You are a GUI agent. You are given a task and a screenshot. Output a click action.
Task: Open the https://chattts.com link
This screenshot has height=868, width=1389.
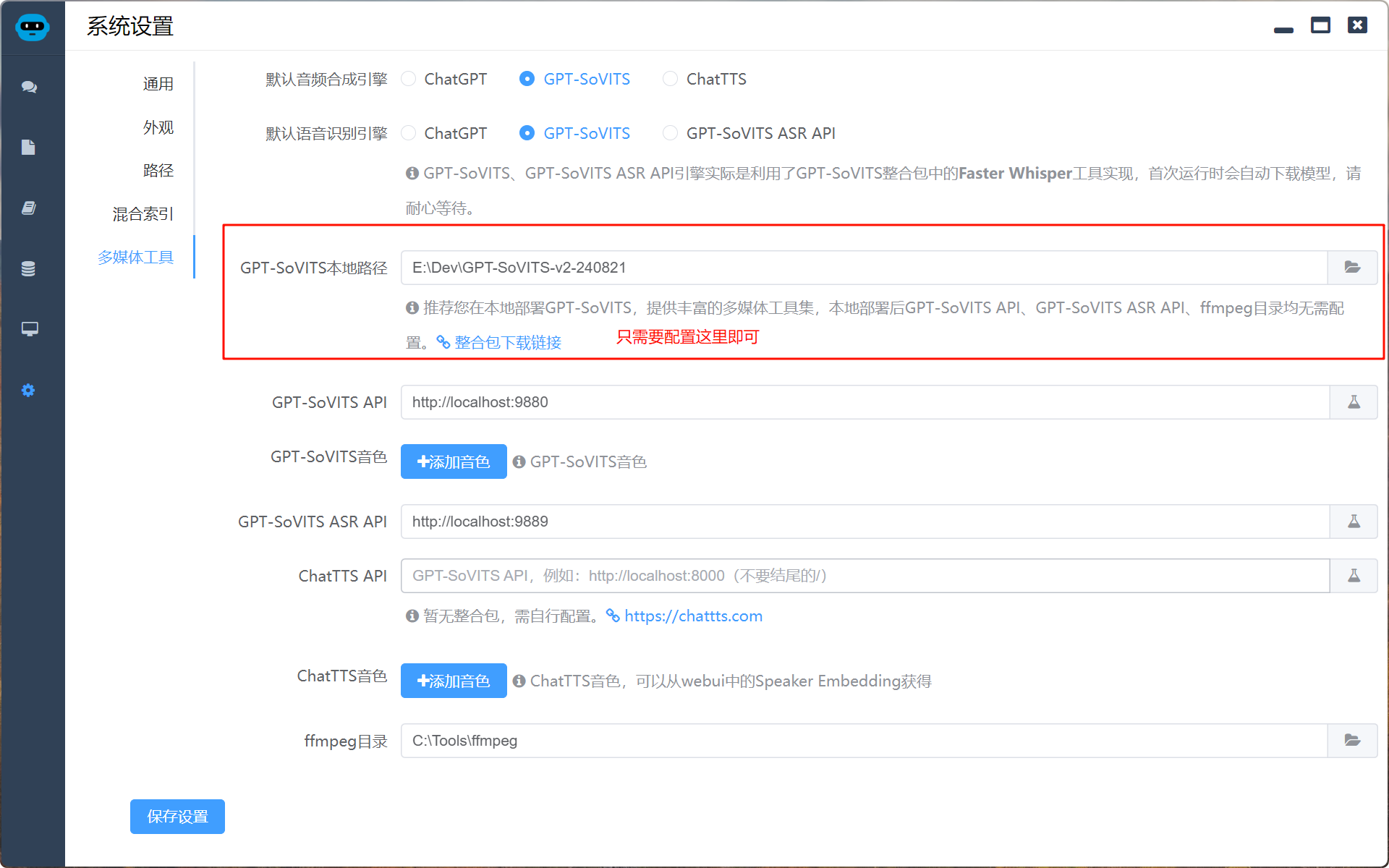pos(684,616)
